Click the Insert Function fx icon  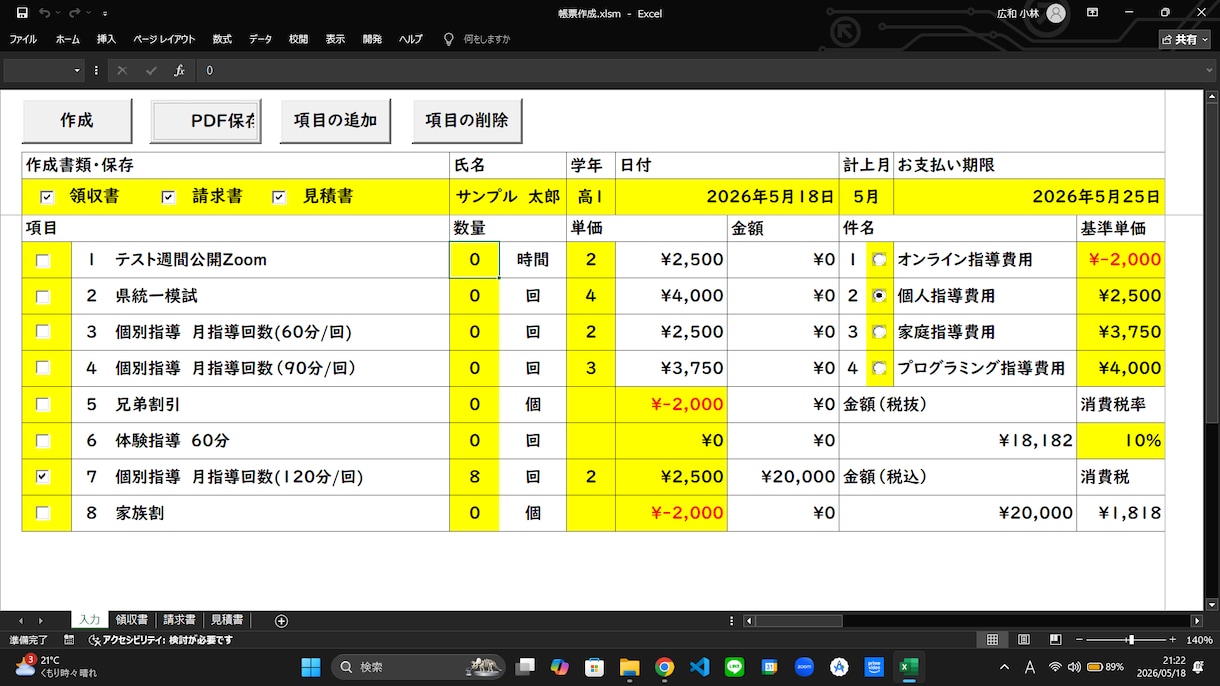click(x=180, y=70)
